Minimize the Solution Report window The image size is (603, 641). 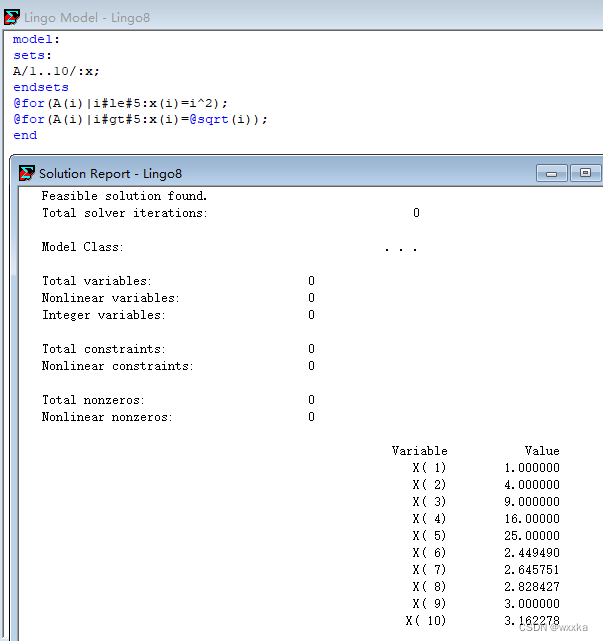tap(551, 173)
